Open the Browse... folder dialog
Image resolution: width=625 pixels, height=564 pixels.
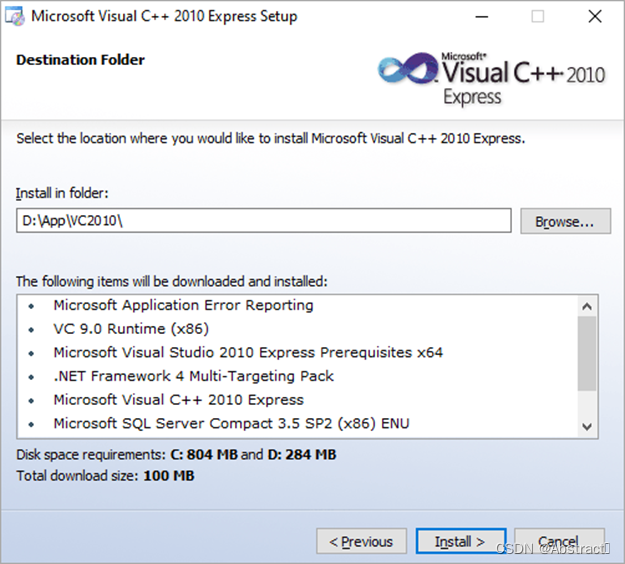click(x=565, y=221)
